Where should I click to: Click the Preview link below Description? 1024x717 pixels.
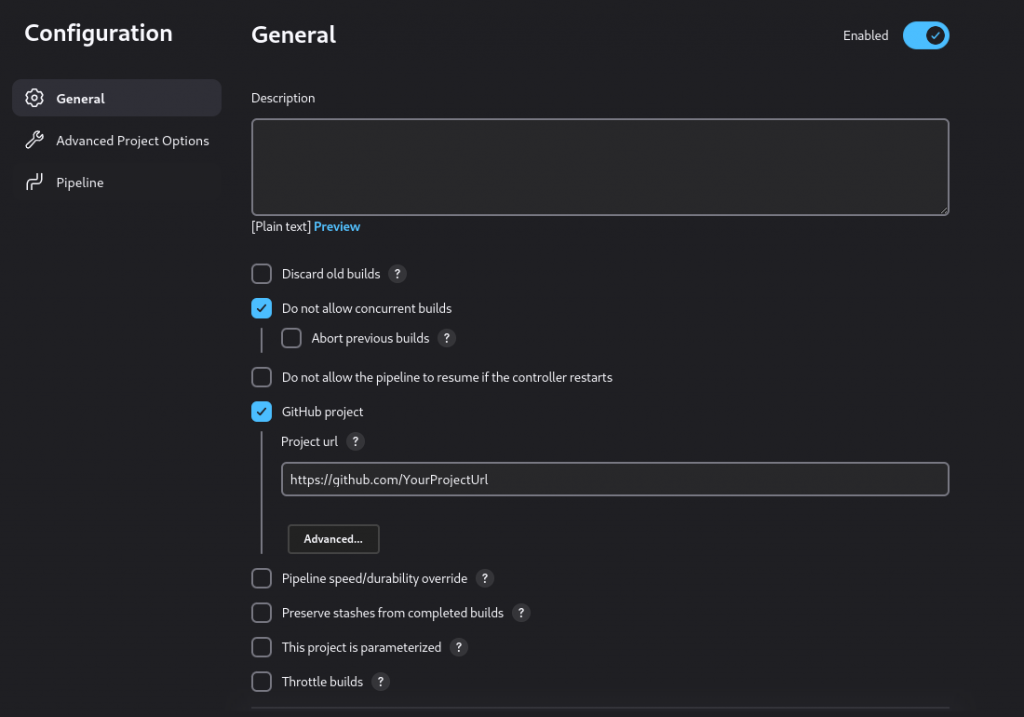[337, 226]
